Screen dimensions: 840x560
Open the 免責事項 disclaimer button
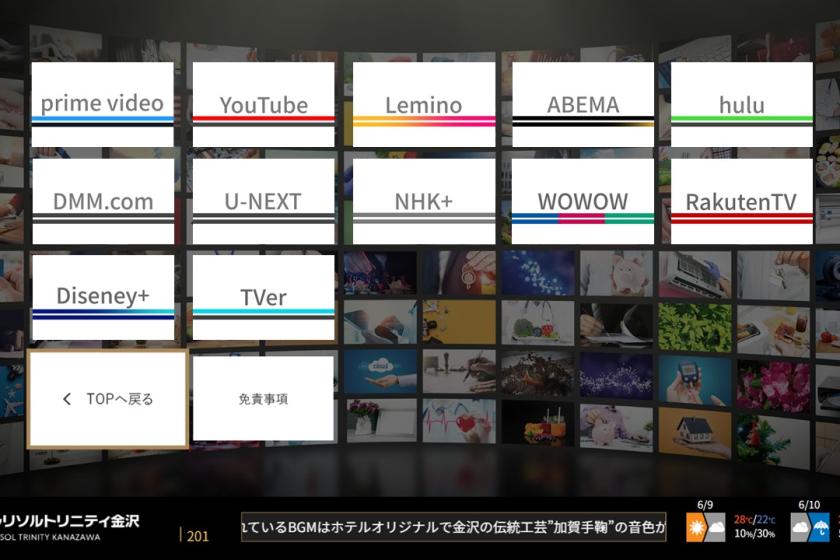(263, 399)
